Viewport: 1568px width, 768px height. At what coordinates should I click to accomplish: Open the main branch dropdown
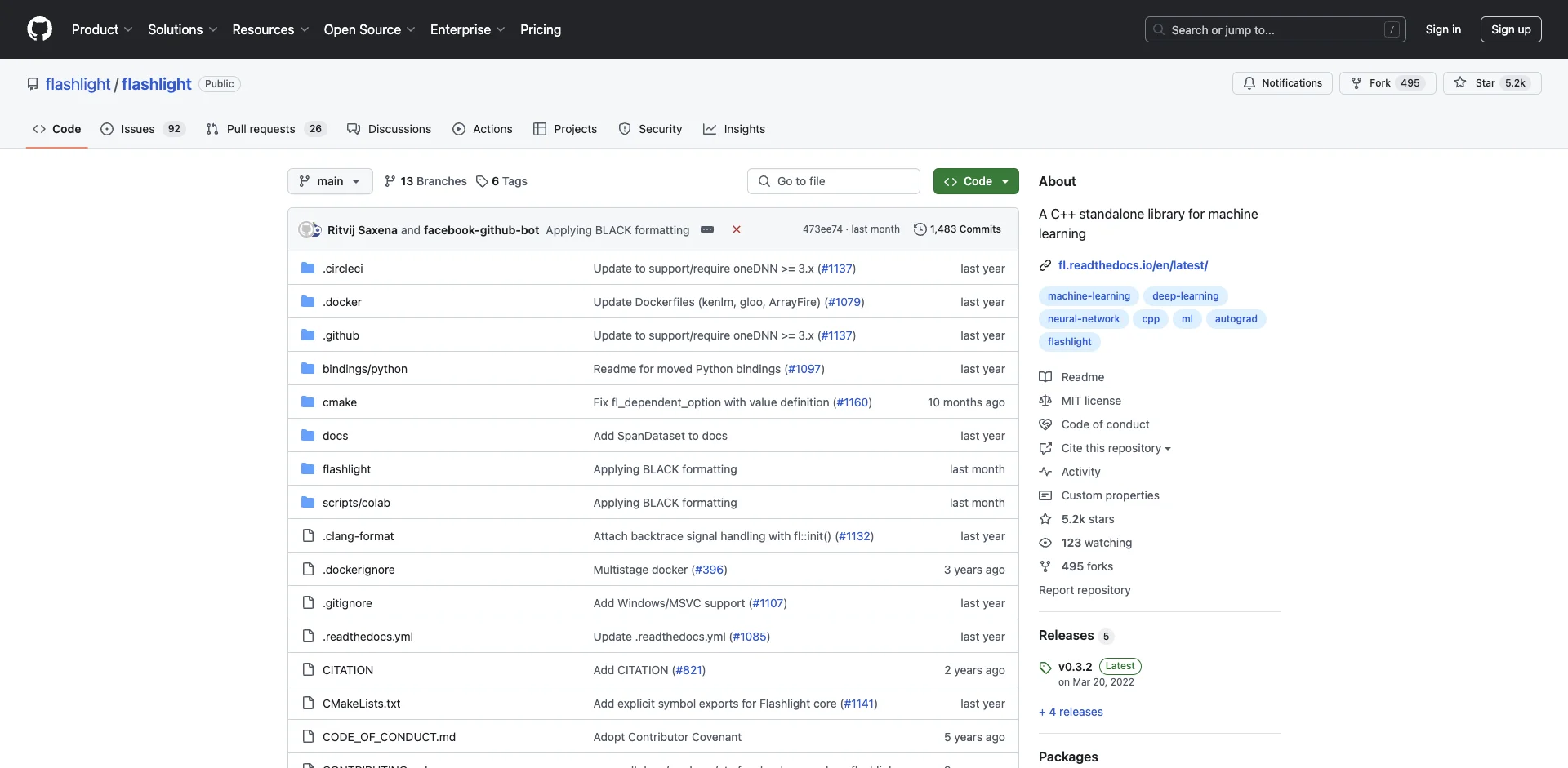[330, 181]
